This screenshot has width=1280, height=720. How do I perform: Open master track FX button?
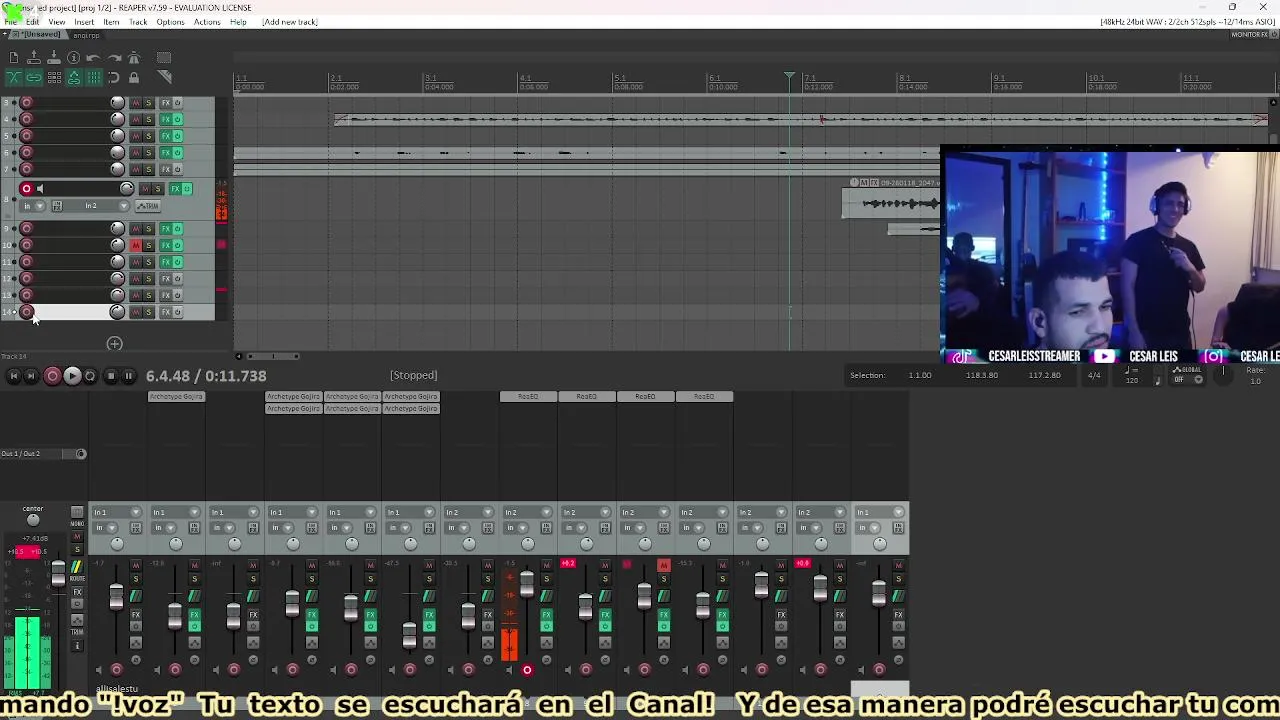pos(77,593)
